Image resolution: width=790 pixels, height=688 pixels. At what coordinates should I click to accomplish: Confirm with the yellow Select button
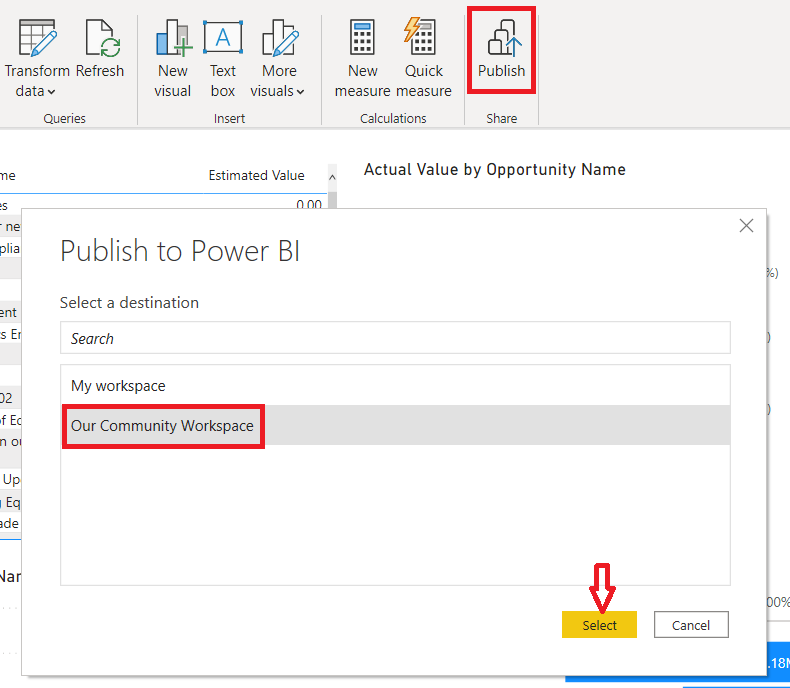click(599, 625)
